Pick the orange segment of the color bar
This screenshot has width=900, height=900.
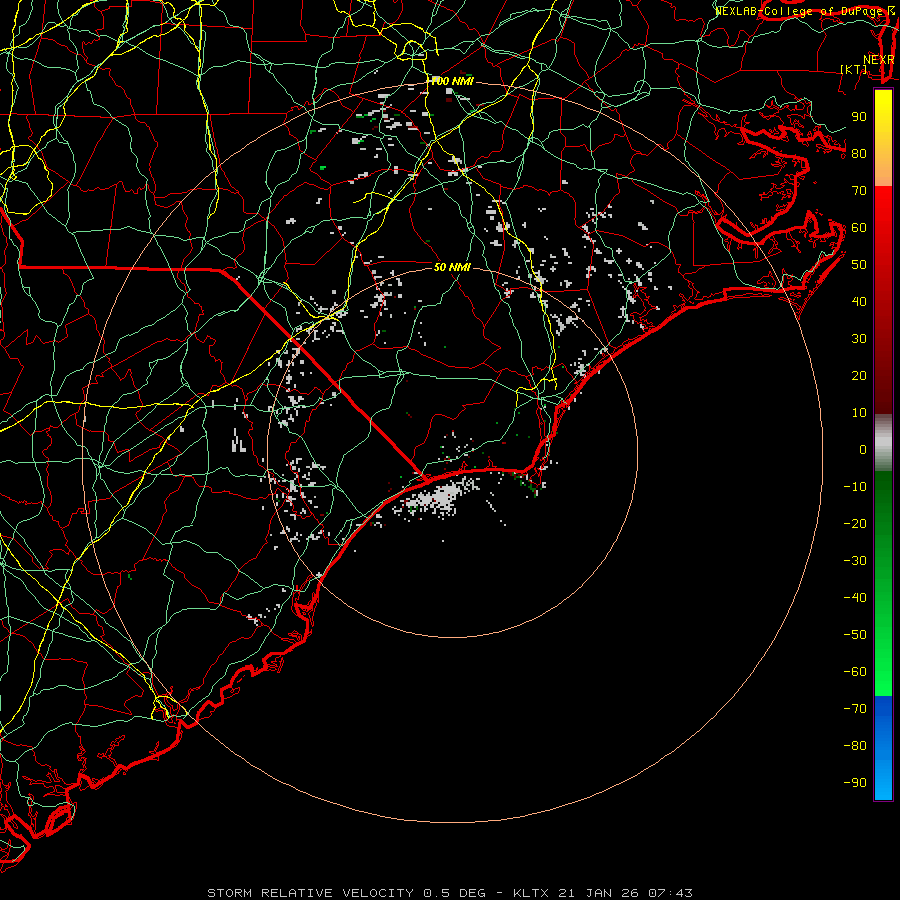coord(883,169)
